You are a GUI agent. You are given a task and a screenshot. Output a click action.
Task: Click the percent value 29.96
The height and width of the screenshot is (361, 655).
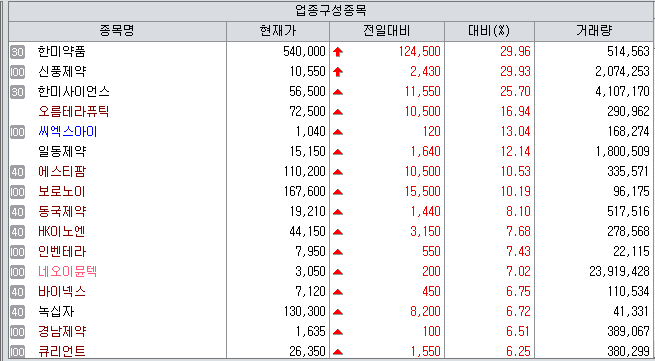tap(515, 52)
